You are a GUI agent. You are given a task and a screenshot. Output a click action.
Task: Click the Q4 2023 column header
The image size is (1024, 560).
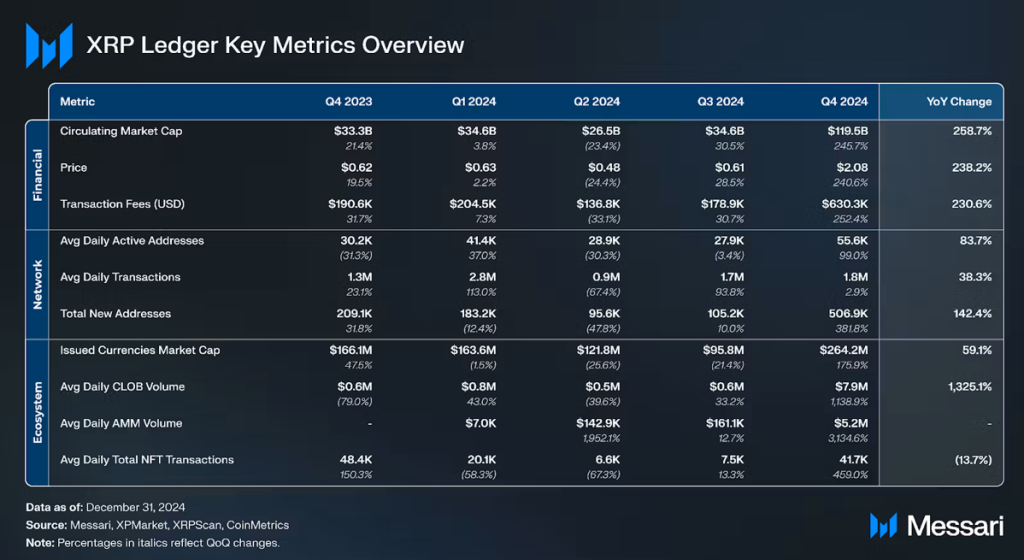coord(349,102)
